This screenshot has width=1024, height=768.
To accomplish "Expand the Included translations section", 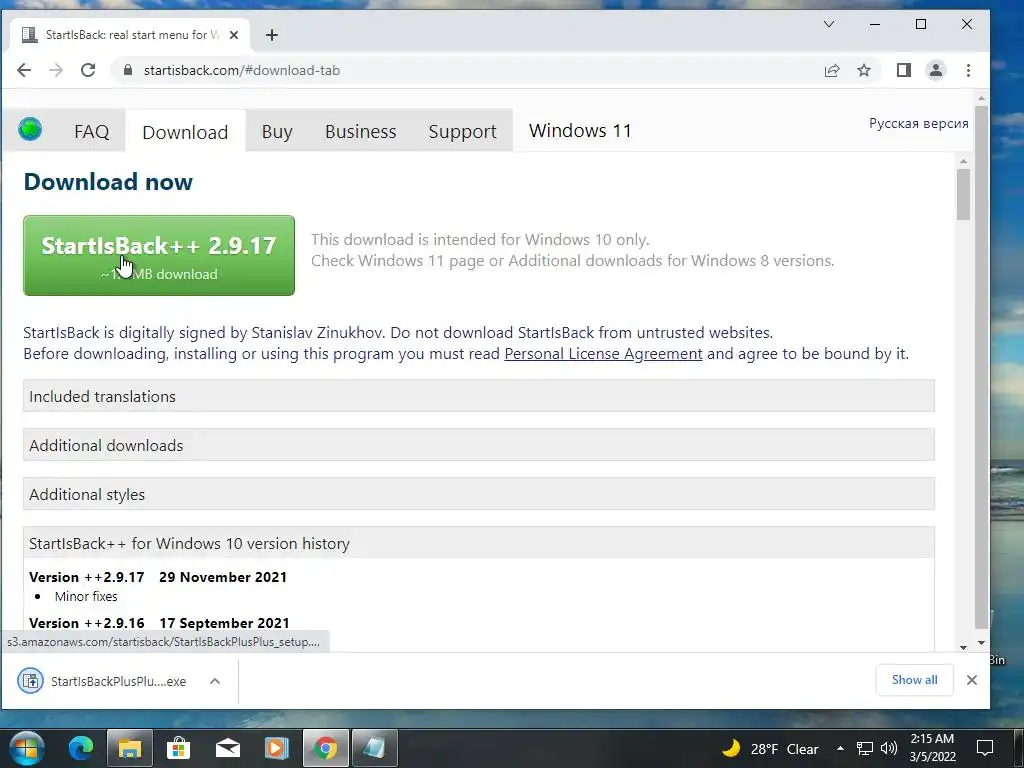I will click(479, 396).
